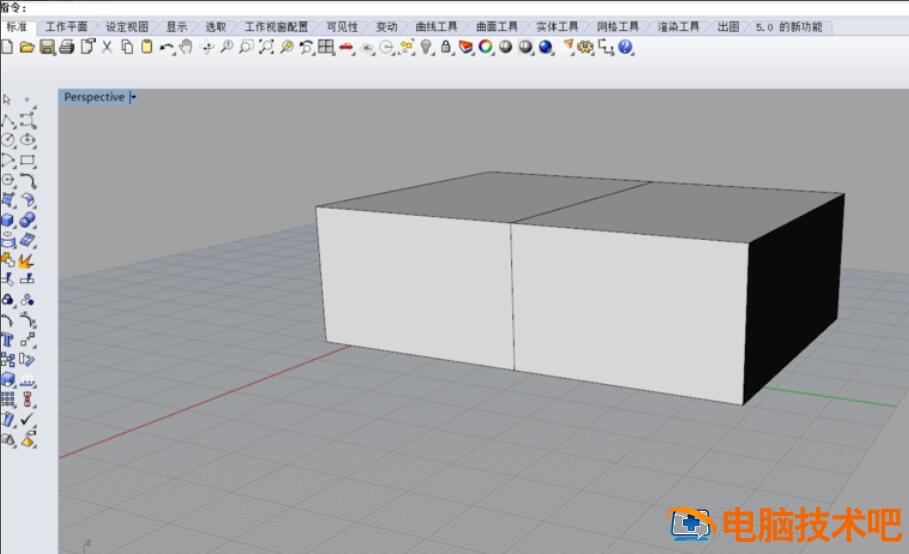Switch to the 出图 tab
909x554 pixels.
(728, 27)
